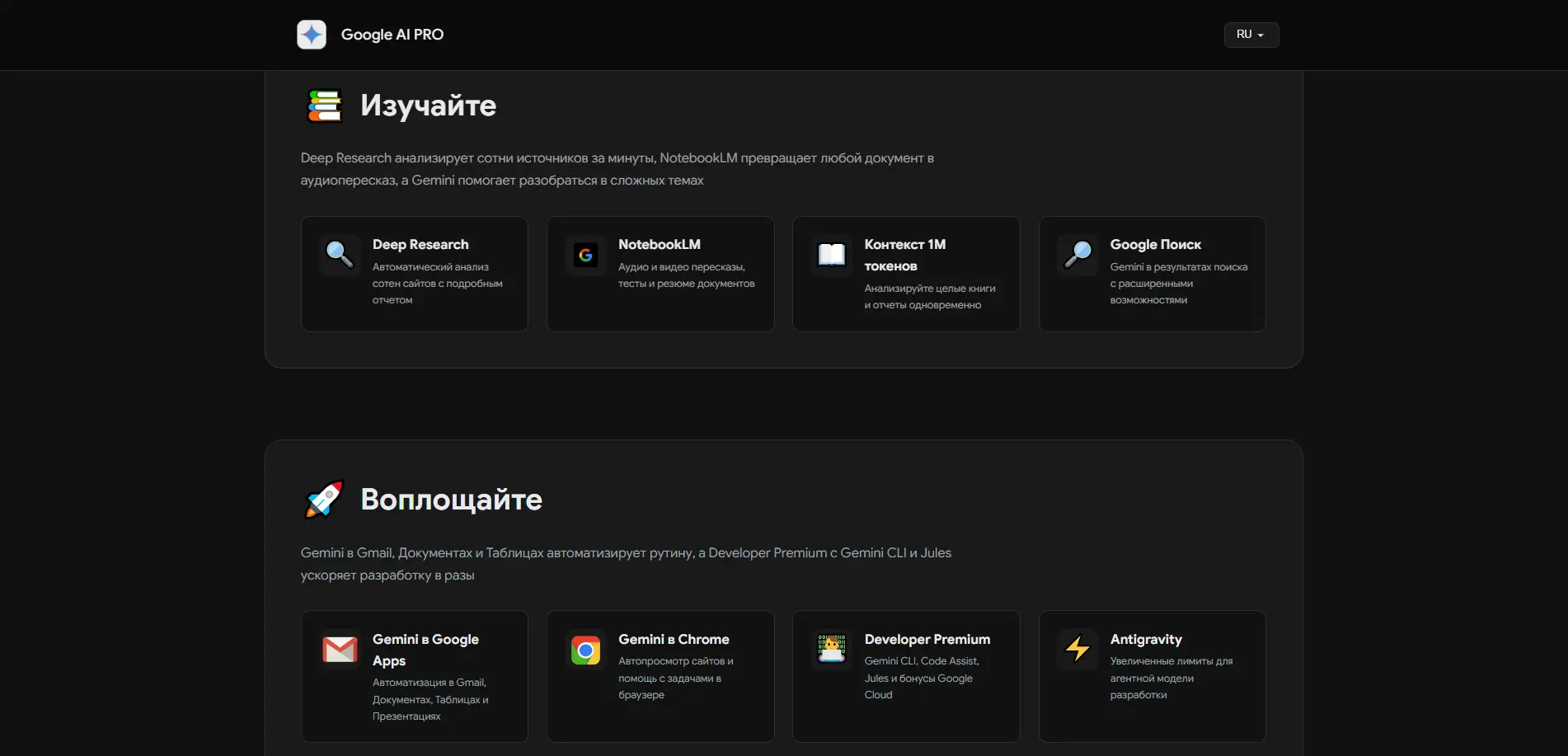Click the description 'Gemini CLI, Code Assist, Jules'
Screen dimensions: 1568x756
(x=922, y=678)
